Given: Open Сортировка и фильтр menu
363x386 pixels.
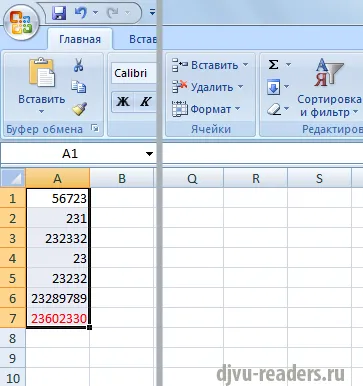Looking at the screenshot, I should point(329,88).
